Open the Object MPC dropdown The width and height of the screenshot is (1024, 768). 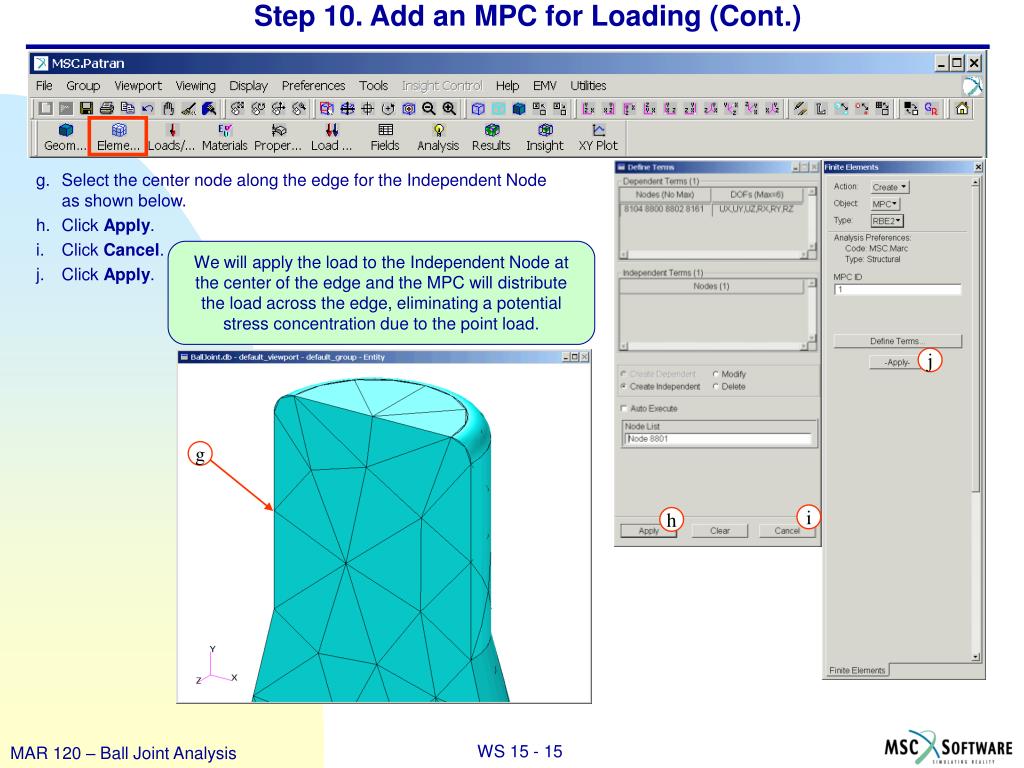point(885,204)
